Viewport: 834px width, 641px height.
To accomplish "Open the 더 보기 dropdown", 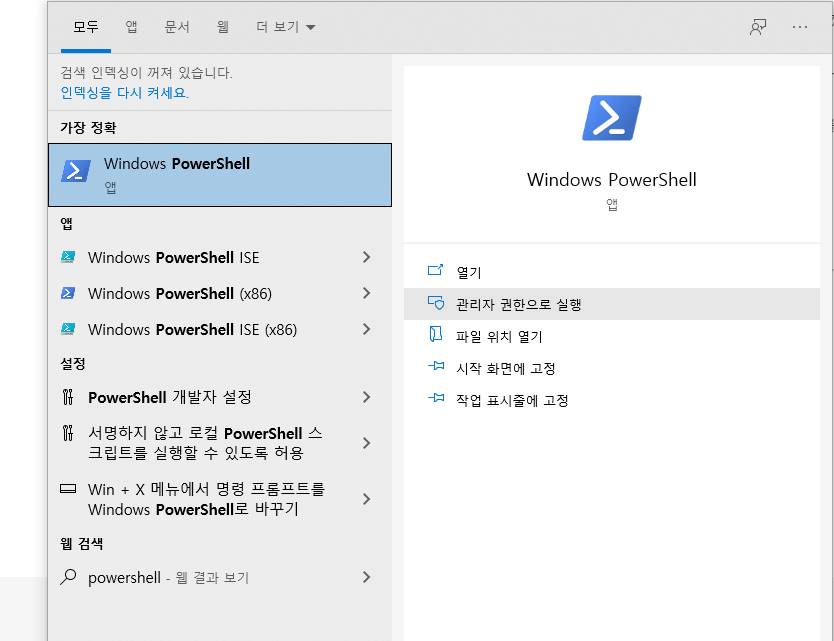I will [286, 27].
